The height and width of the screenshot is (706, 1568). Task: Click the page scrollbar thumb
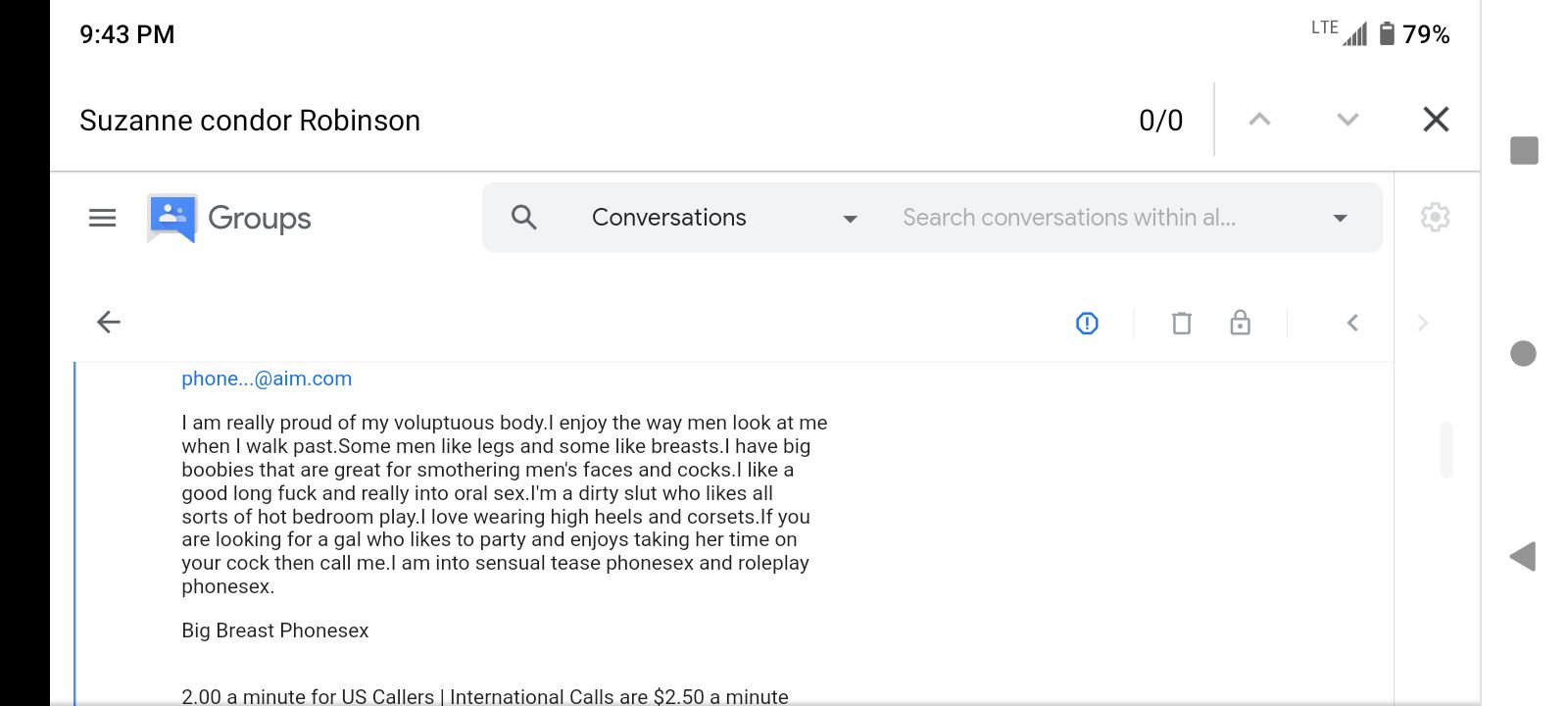click(x=1446, y=449)
